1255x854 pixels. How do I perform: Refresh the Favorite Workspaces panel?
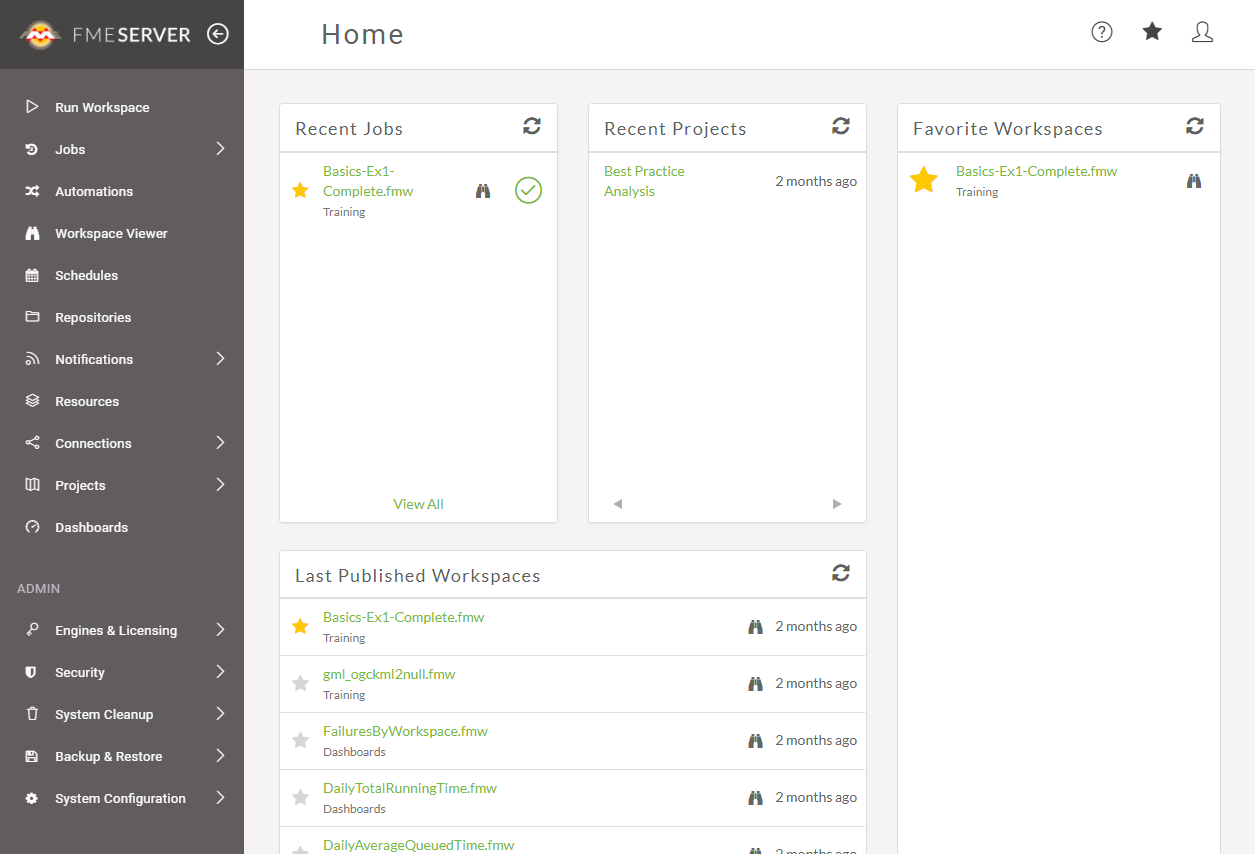pos(1195,126)
